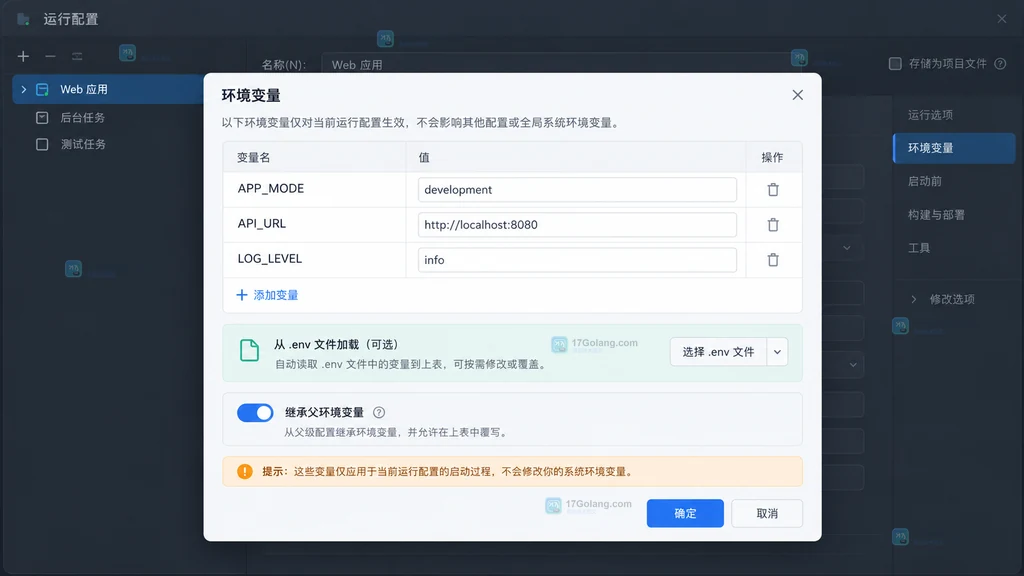Expand the 修改选项 section
1024x576 pixels.
(914, 299)
